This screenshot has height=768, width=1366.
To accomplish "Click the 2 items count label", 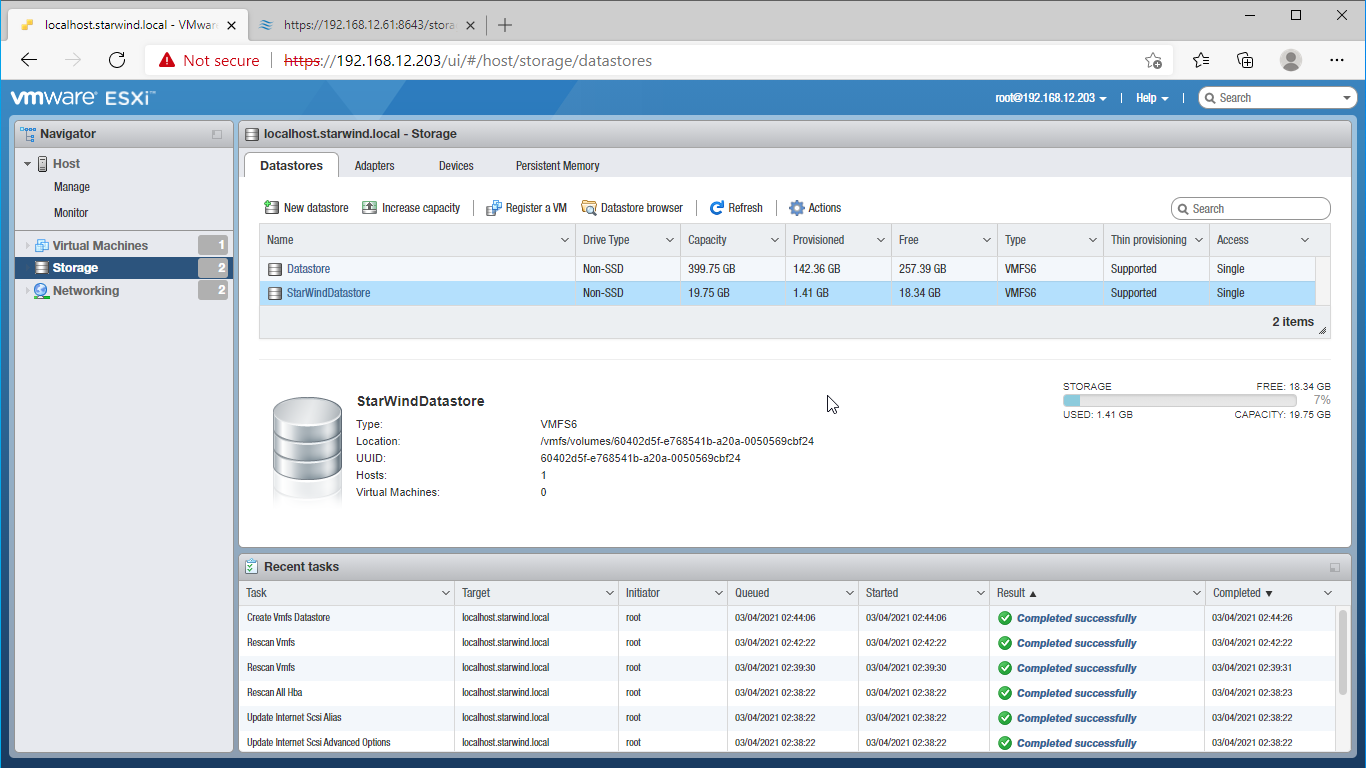I will [1293, 322].
